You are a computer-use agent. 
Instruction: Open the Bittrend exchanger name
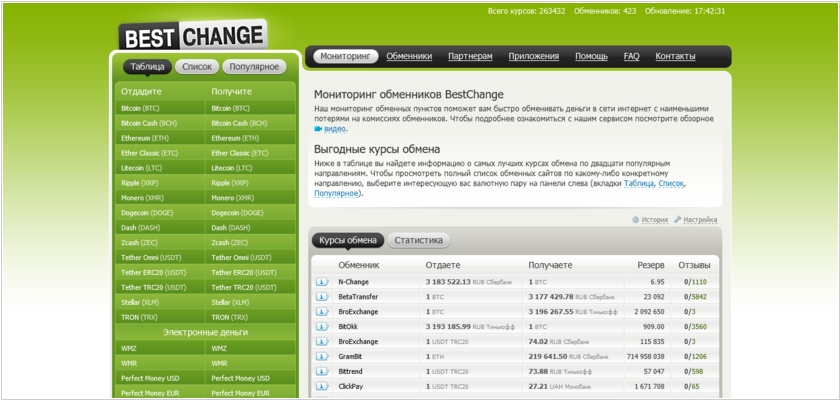tap(350, 372)
